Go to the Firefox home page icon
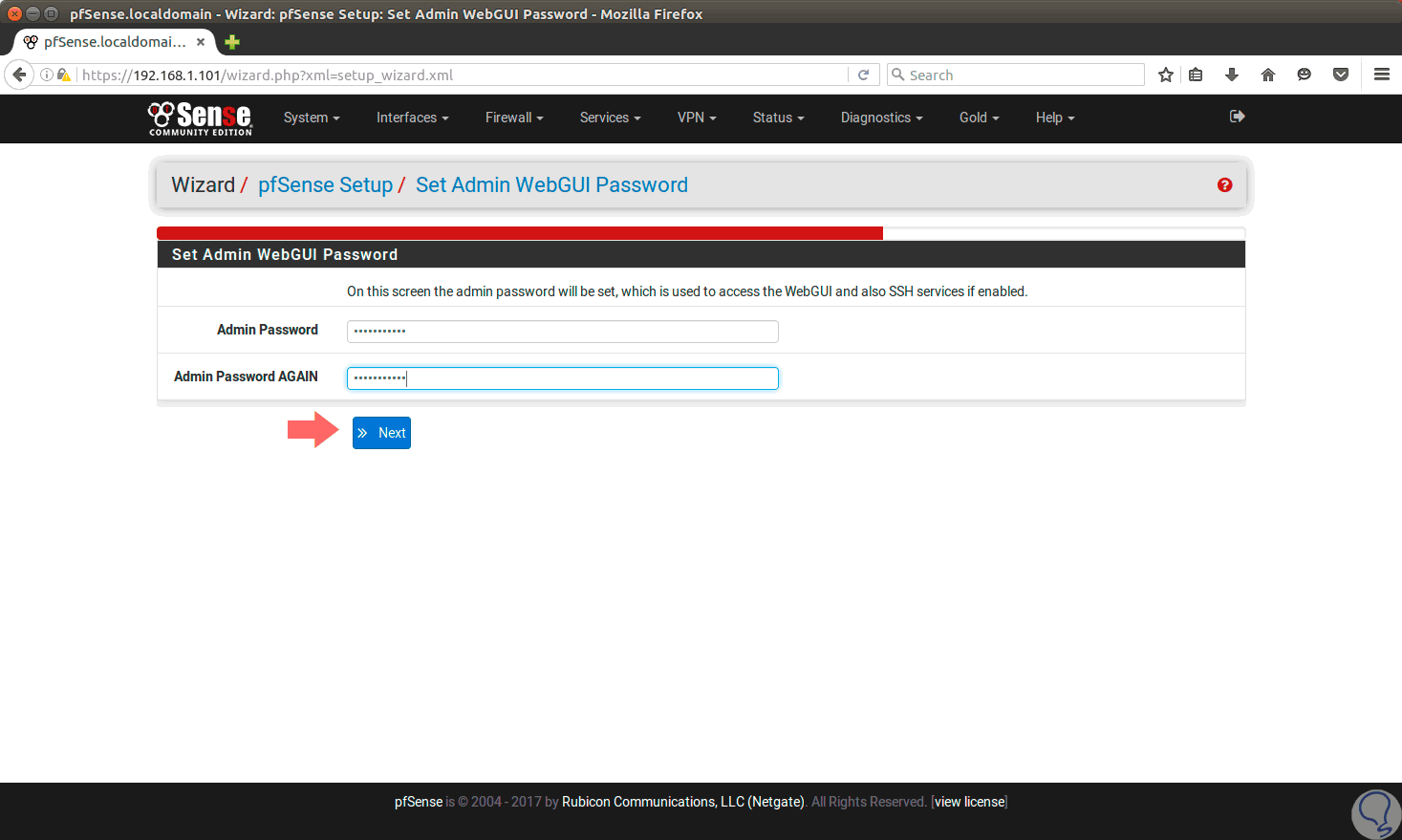Viewport: 1402px width, 840px height. pos(1268,75)
